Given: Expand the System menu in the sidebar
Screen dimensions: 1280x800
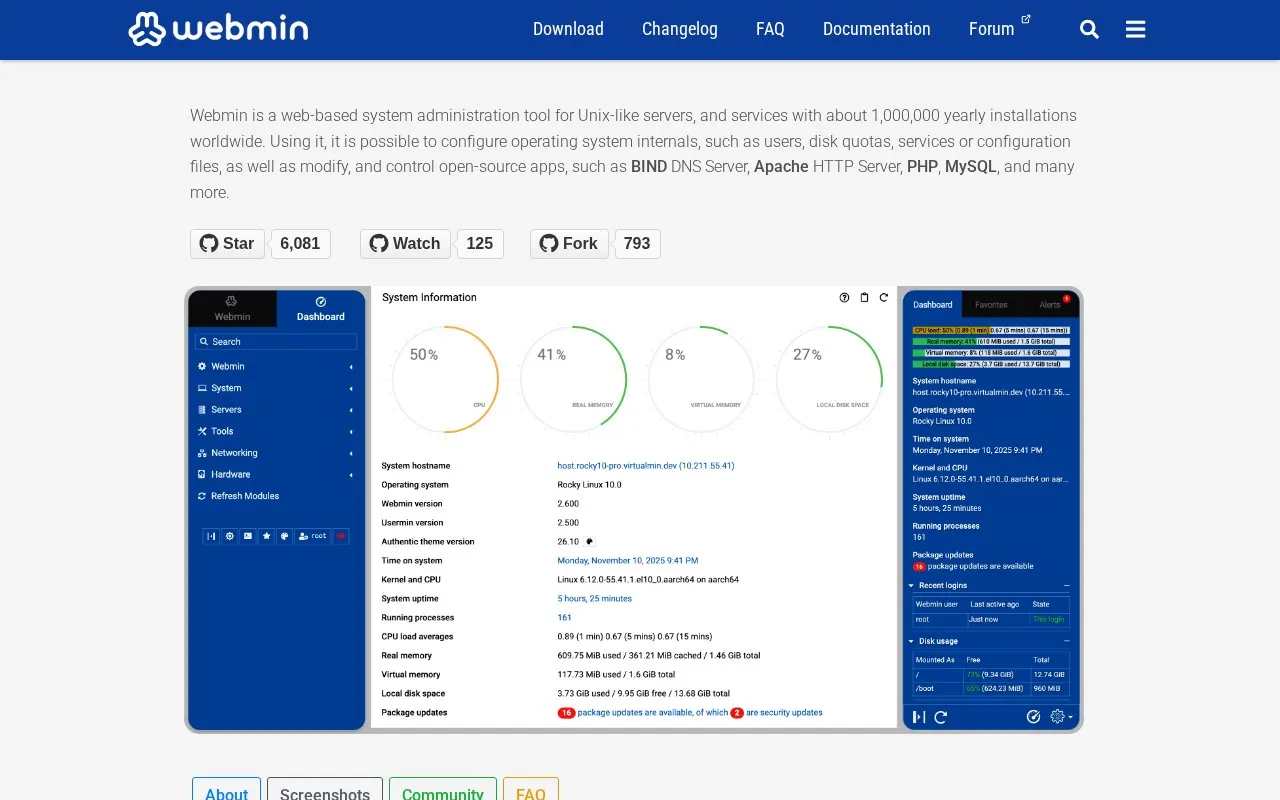Looking at the screenshot, I should [276, 388].
